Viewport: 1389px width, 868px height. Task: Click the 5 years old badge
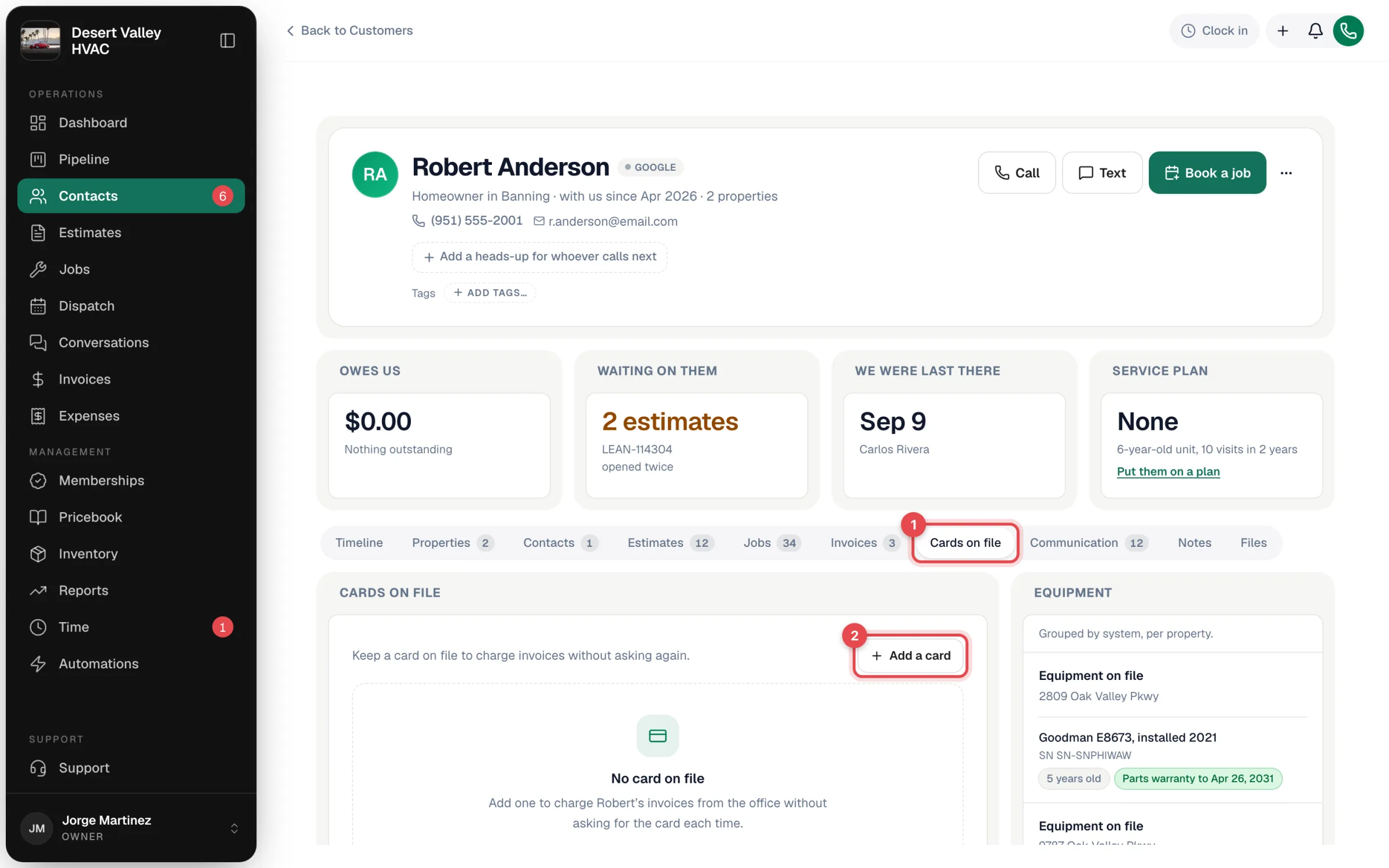click(x=1073, y=778)
